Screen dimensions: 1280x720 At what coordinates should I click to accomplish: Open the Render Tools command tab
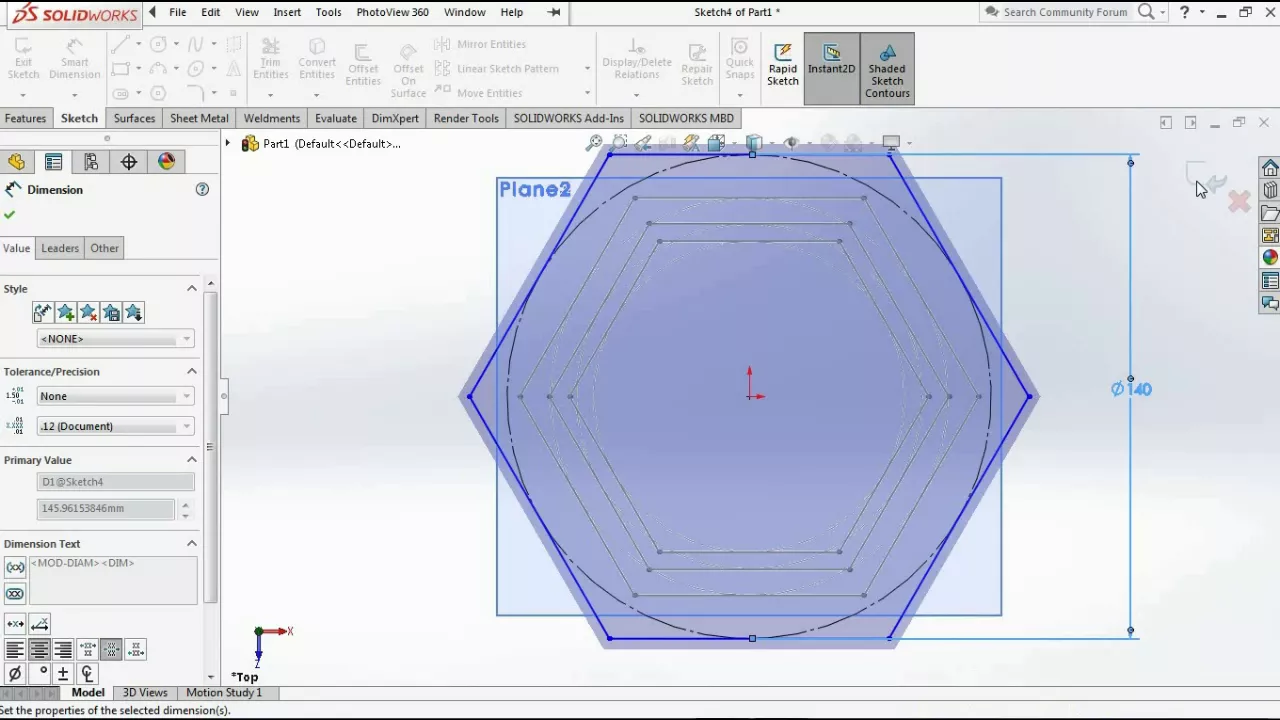pyautogui.click(x=466, y=118)
